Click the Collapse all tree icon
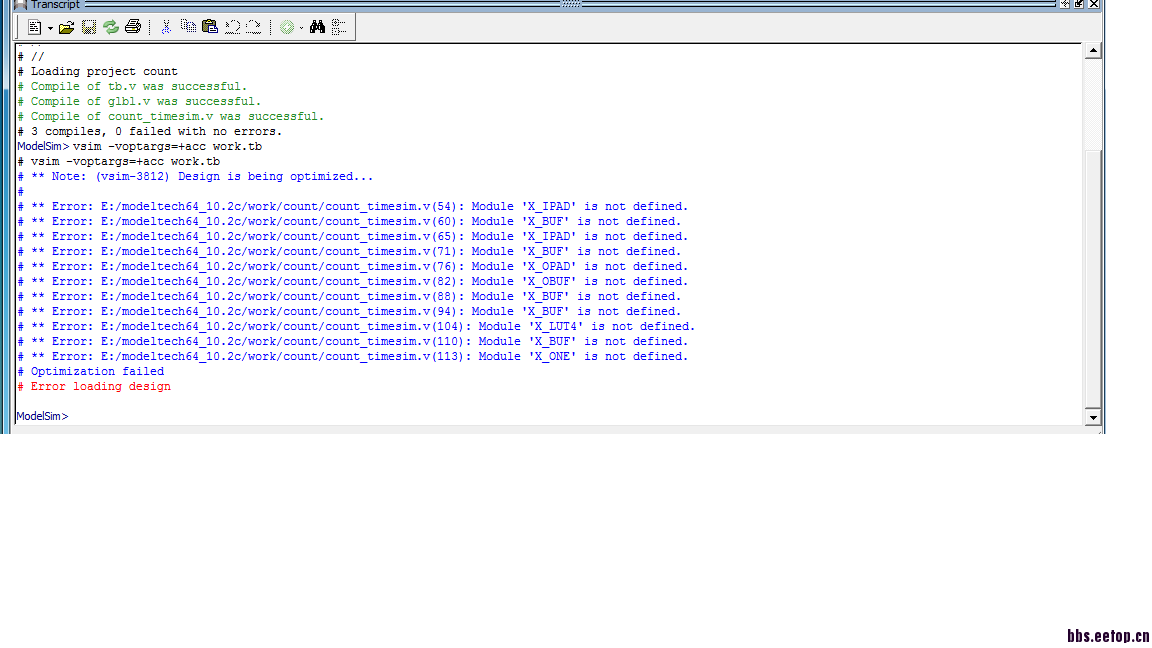This screenshot has height=648, width=1152. [x=339, y=27]
